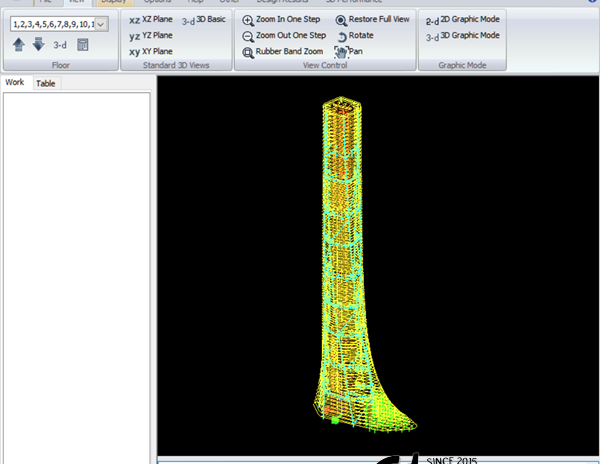Enable 2D Graphic Mode

pyautogui.click(x=462, y=19)
